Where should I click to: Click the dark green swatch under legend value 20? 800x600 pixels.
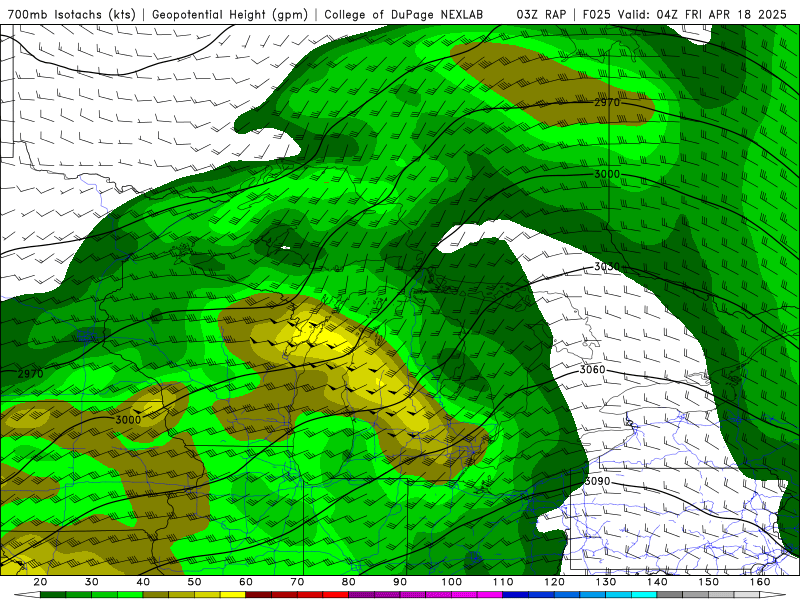(x=53, y=595)
